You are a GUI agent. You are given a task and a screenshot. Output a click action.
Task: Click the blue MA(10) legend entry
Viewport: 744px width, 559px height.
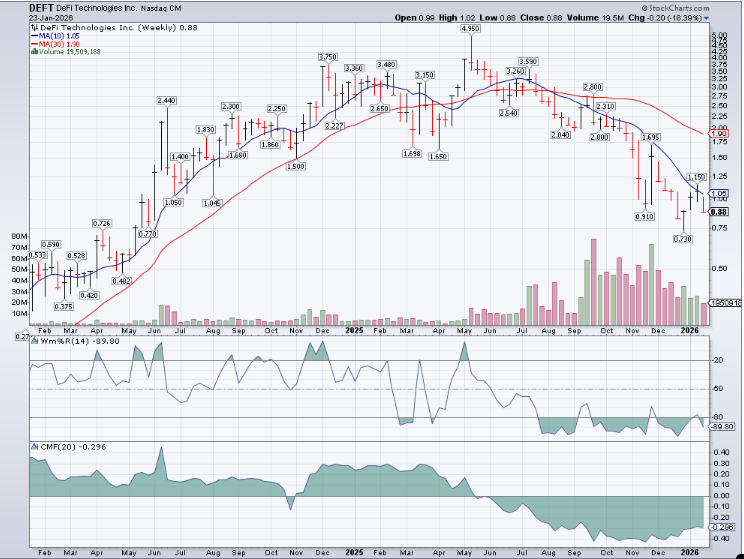tap(58, 34)
